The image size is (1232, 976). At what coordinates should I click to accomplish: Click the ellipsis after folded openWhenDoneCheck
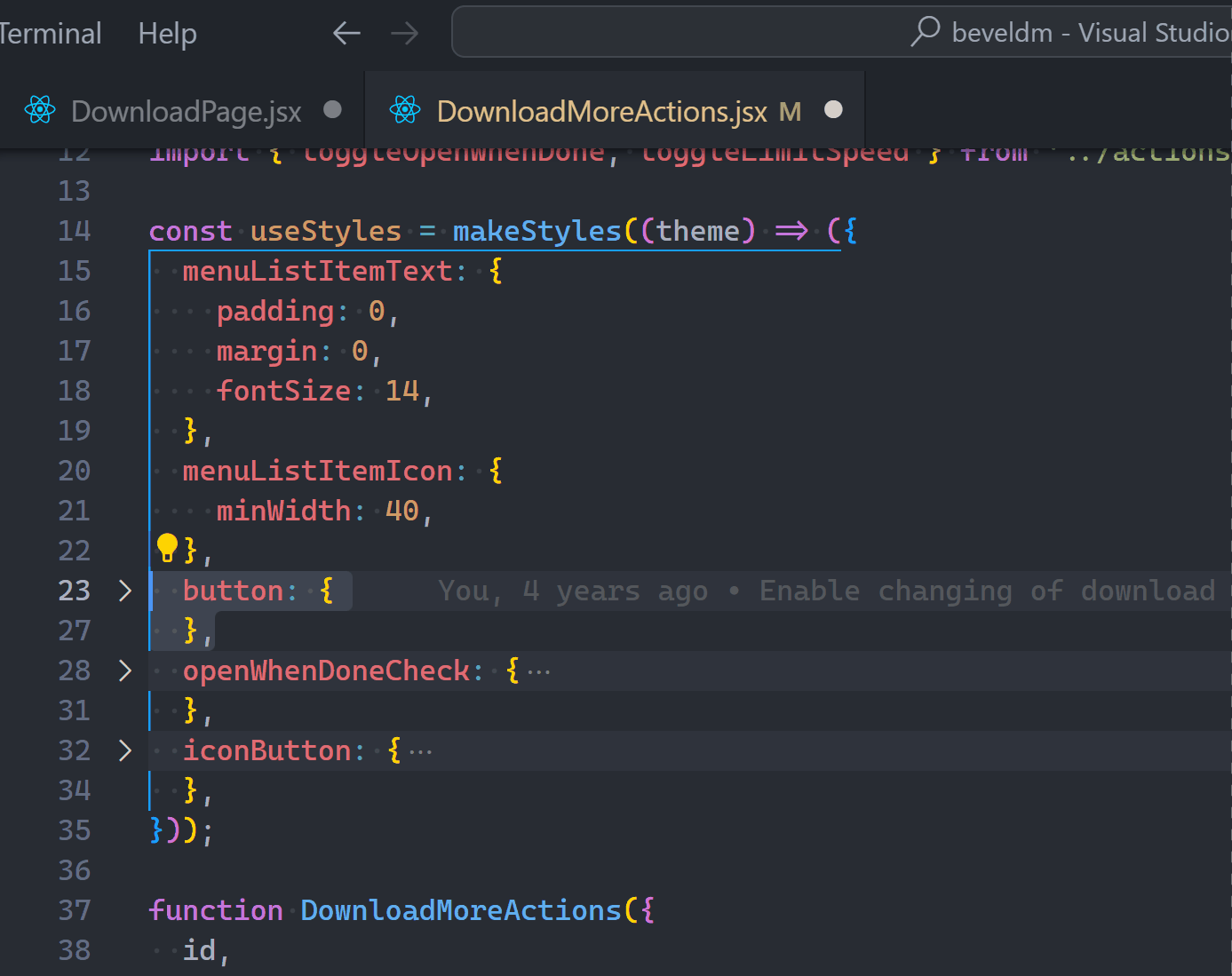pyautogui.click(x=539, y=672)
